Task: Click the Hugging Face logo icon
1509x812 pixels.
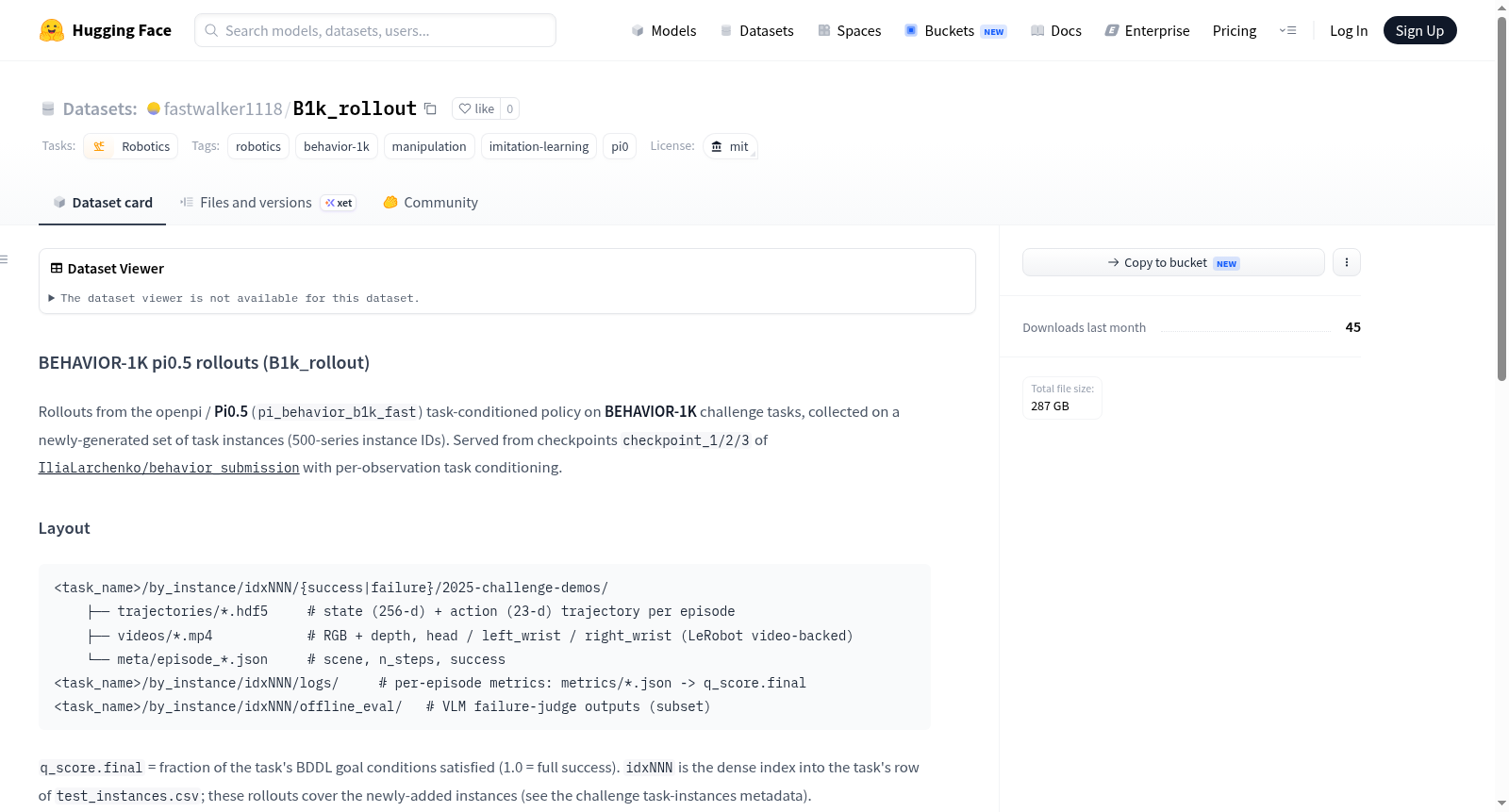Action: pos(52,30)
